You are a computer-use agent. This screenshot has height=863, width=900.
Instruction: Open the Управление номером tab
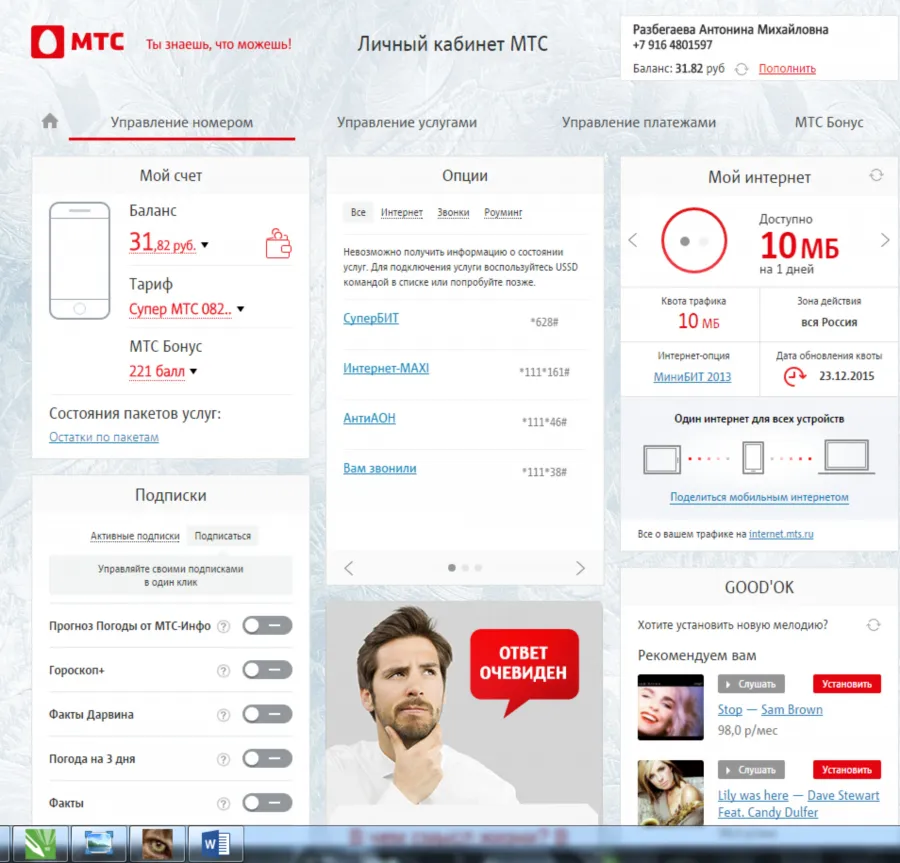click(181, 122)
